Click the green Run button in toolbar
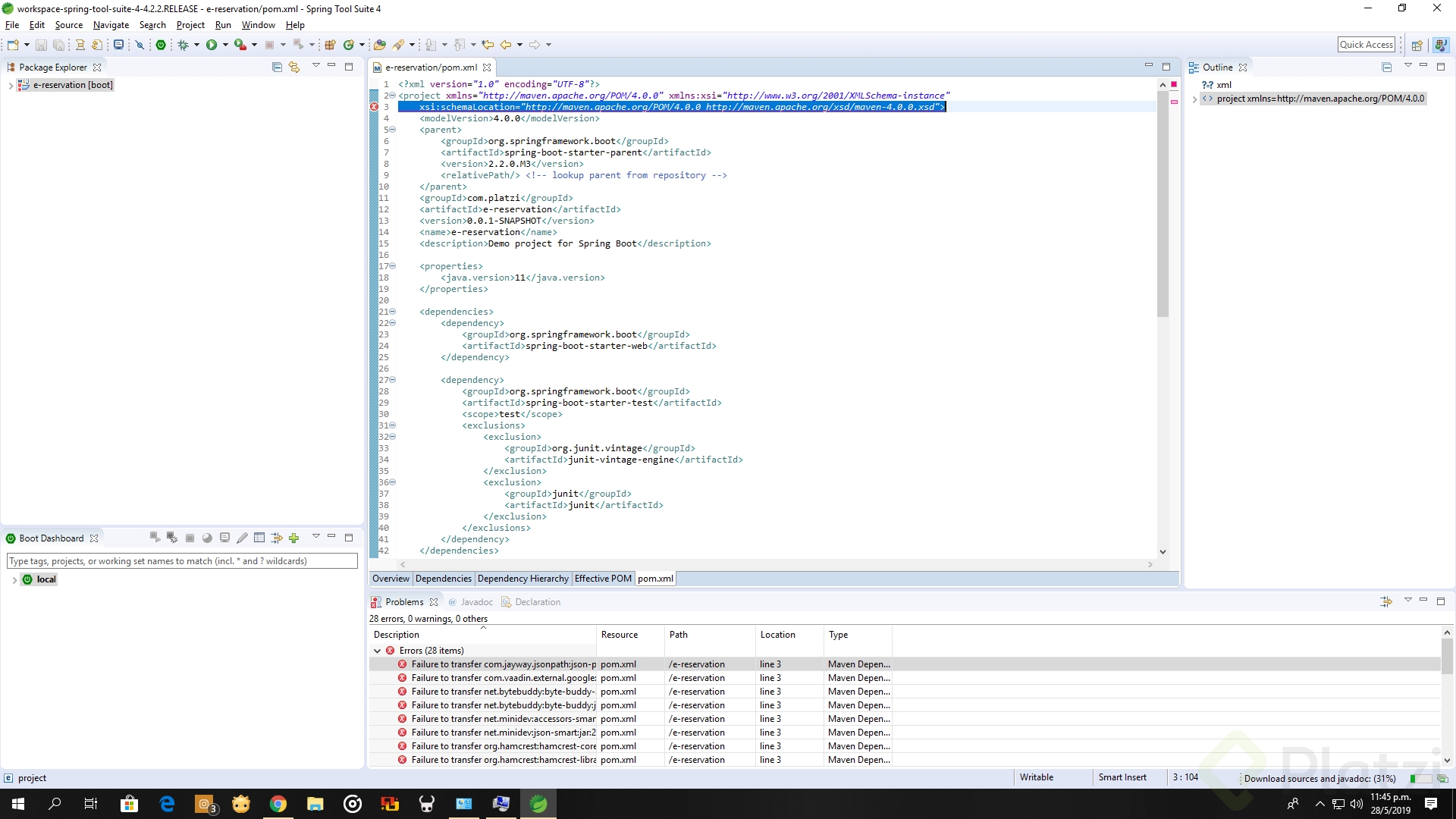The height and width of the screenshot is (819, 1456). (x=212, y=45)
